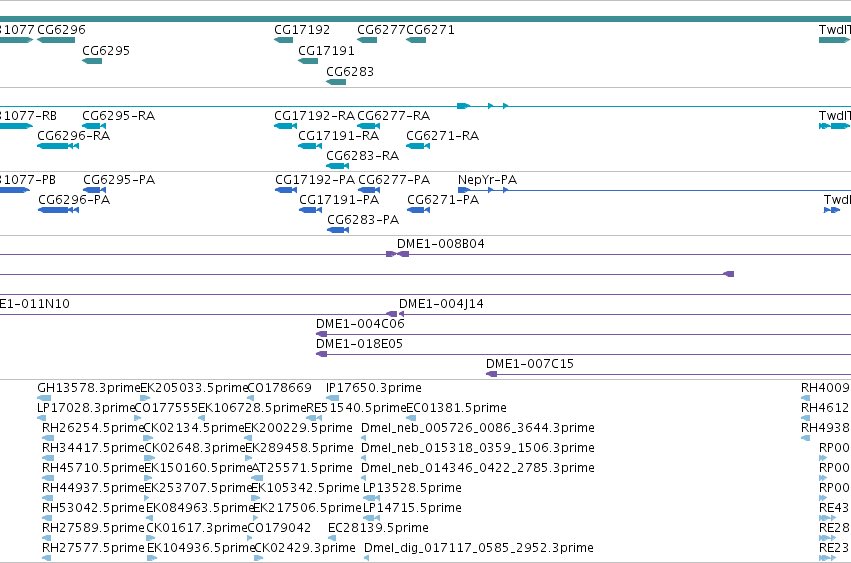Click the LP14715.5prime EST label
This screenshot has width=851, height=563.
pos(412,508)
